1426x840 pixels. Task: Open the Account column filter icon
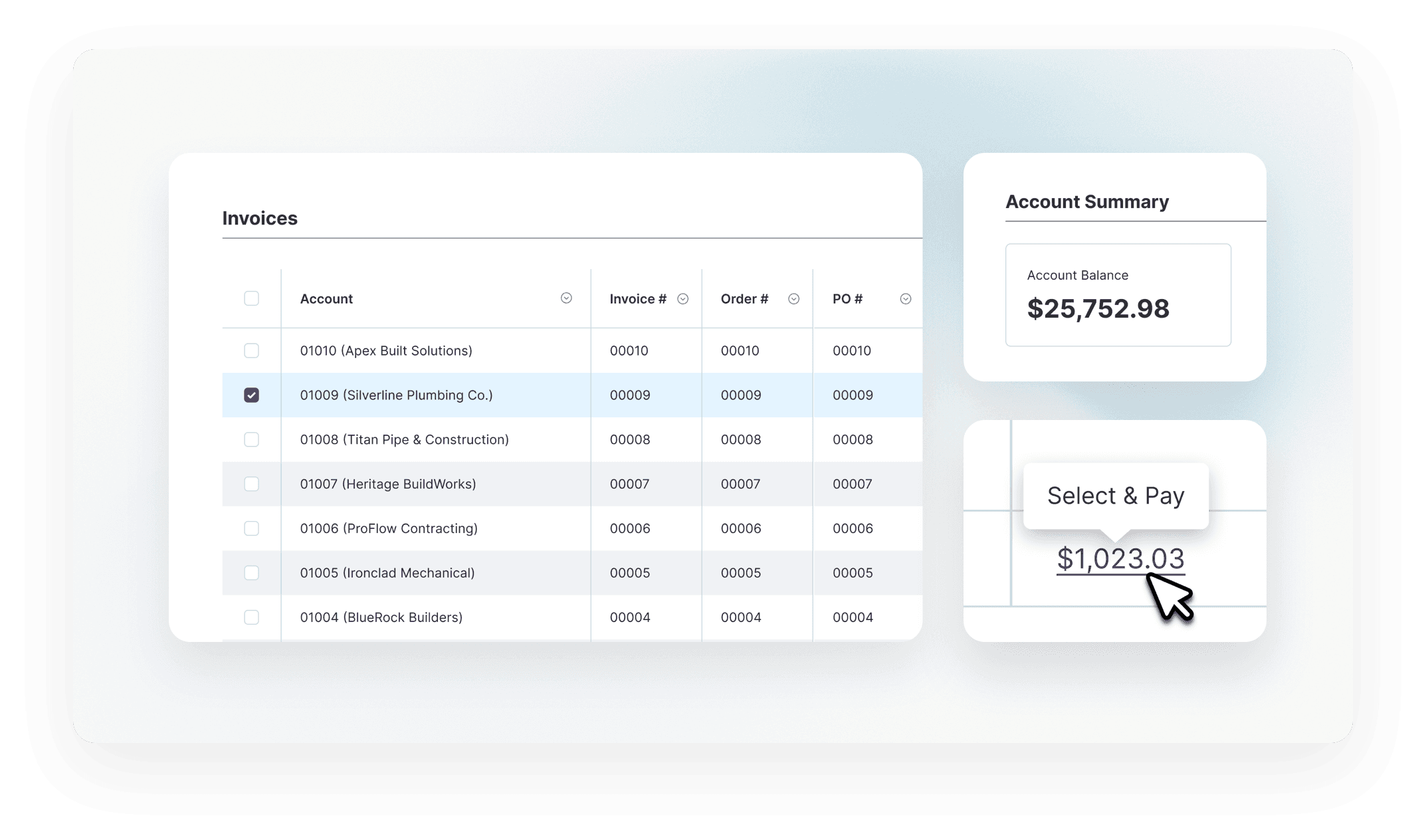pos(566,298)
